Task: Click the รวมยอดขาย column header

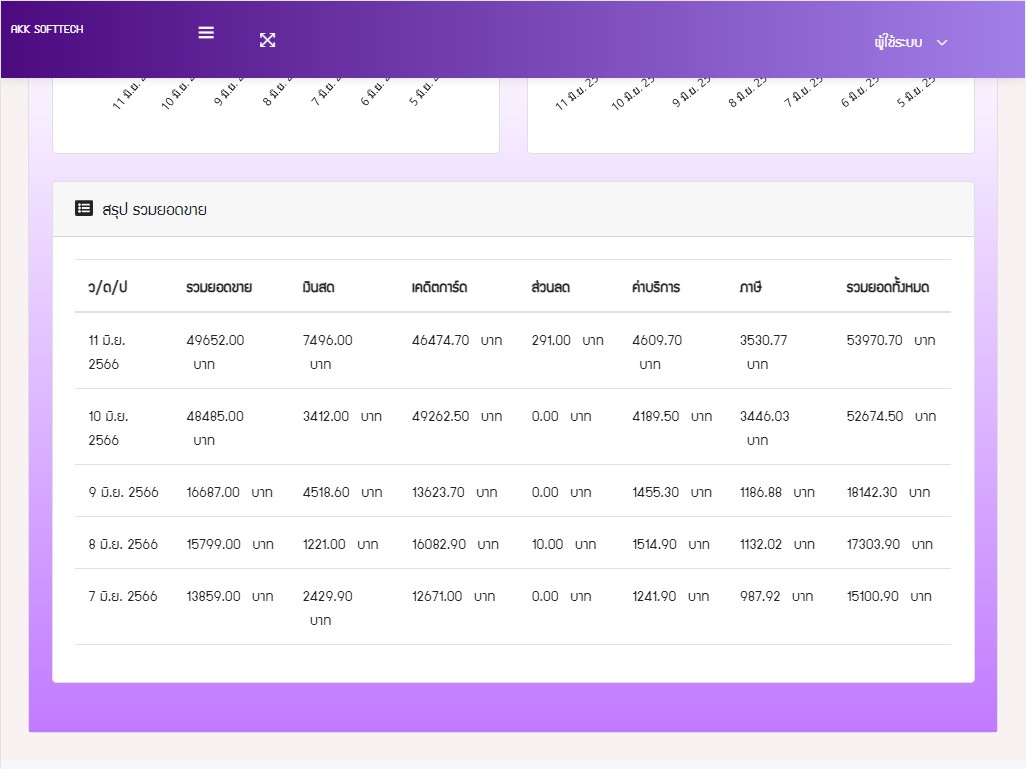Action: (219, 287)
